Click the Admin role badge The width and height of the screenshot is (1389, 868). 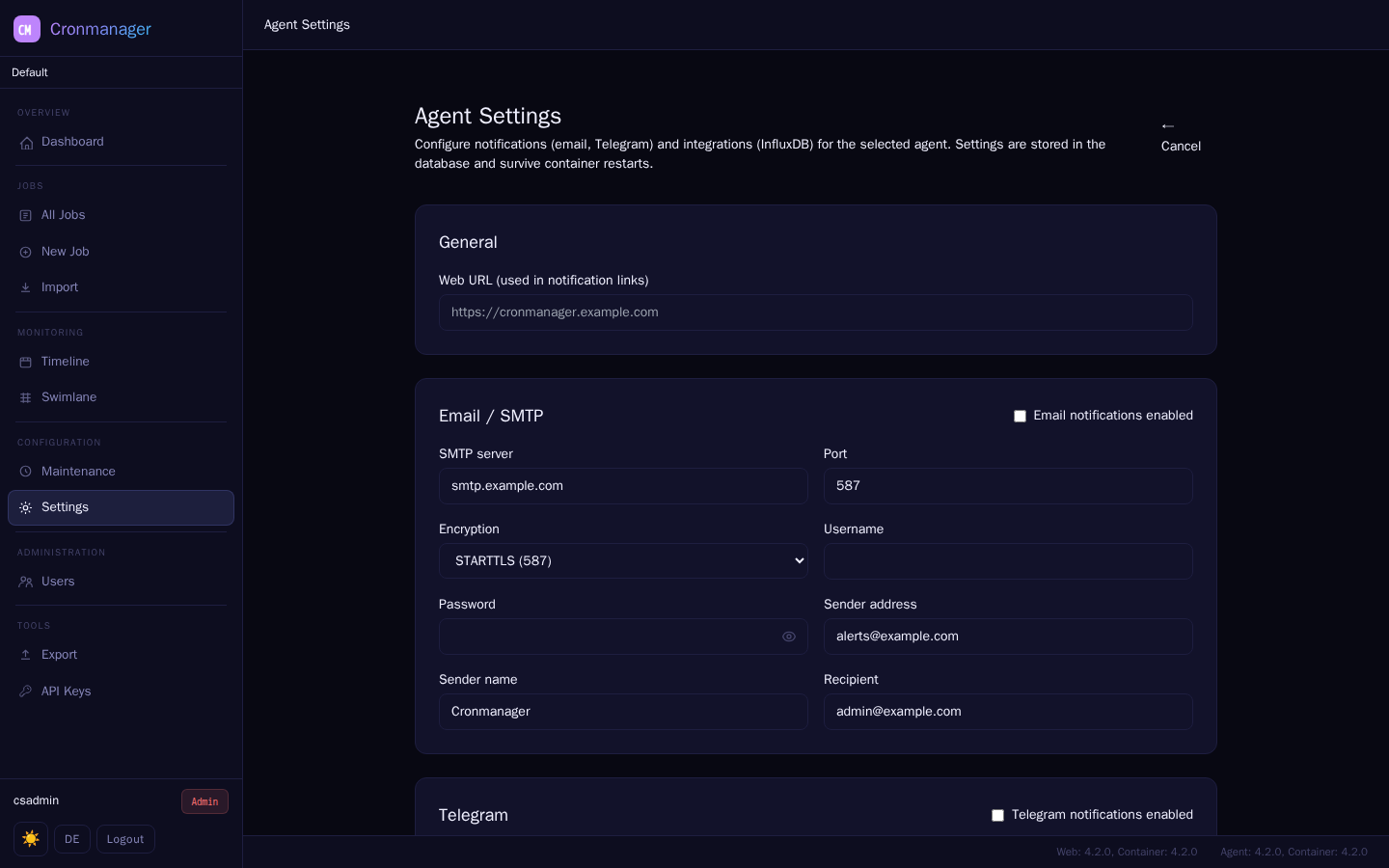pos(204,801)
